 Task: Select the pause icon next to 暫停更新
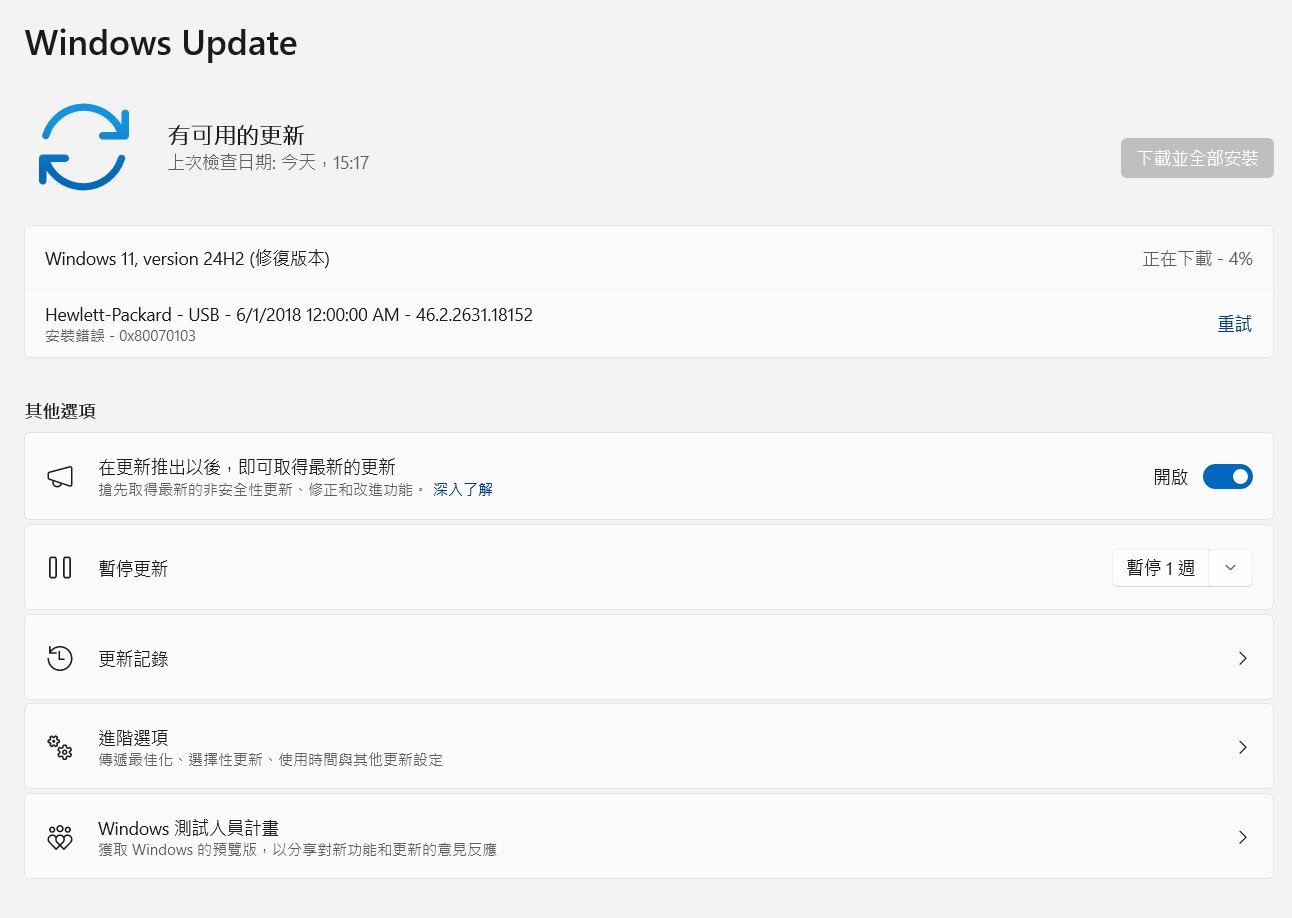point(60,567)
